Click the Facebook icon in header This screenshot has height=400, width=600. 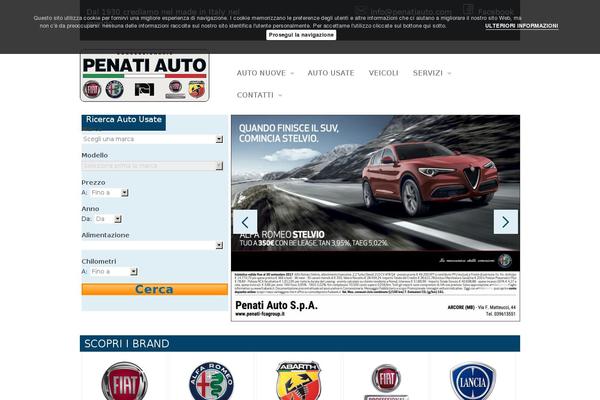click(468, 10)
